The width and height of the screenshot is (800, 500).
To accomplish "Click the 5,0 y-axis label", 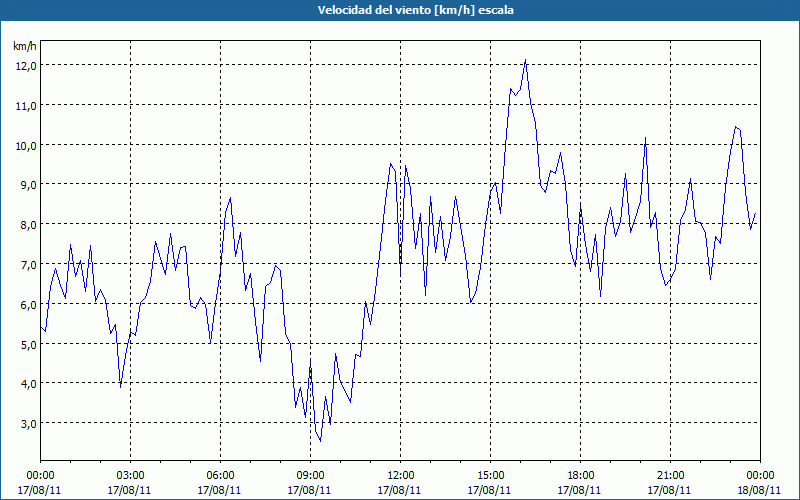I will click(28, 344).
